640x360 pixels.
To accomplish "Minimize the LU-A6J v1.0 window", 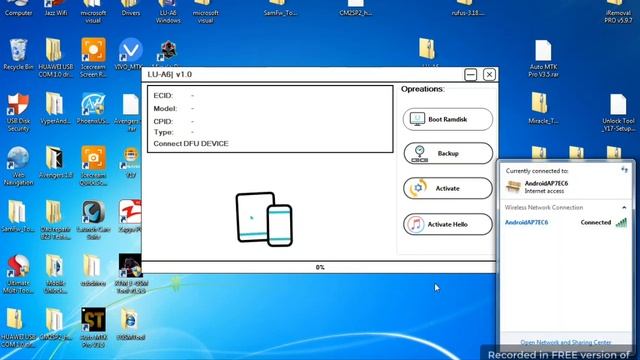I will point(471,75).
